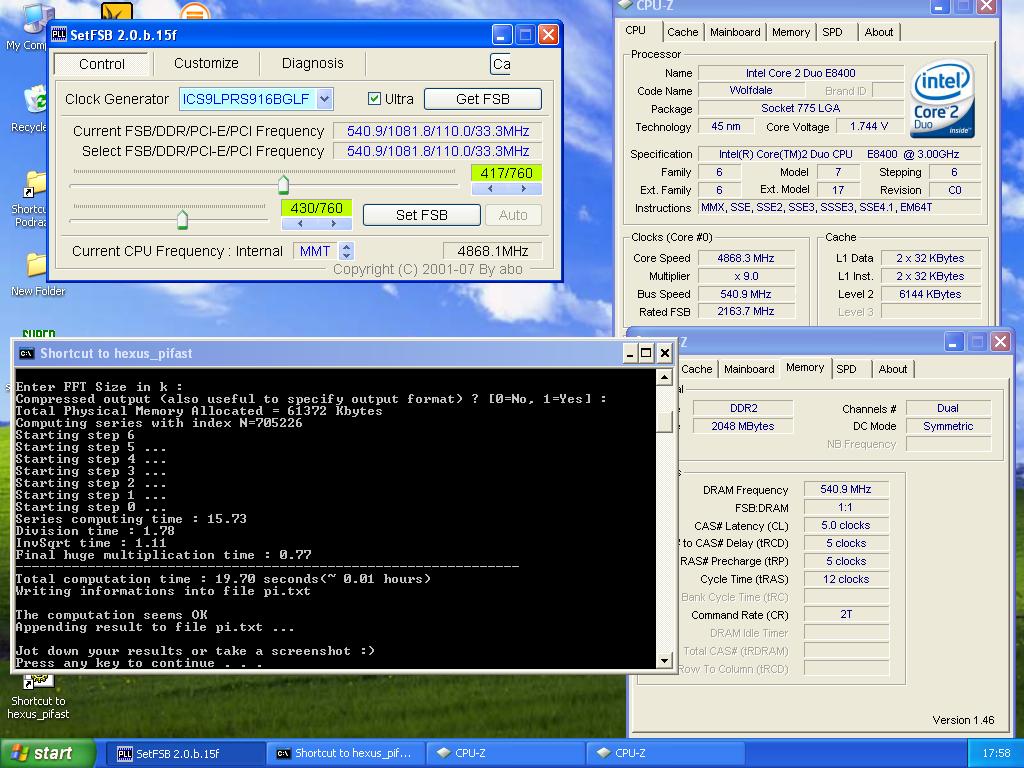Screen dimensions: 1024x768
Task: Open the Windows start menu
Action: [x=47, y=753]
